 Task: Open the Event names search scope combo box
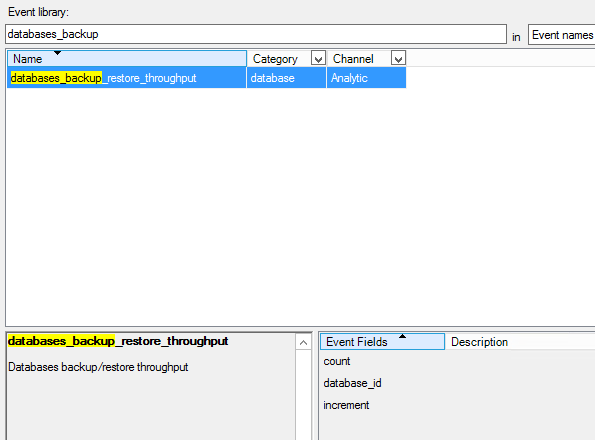coord(562,35)
